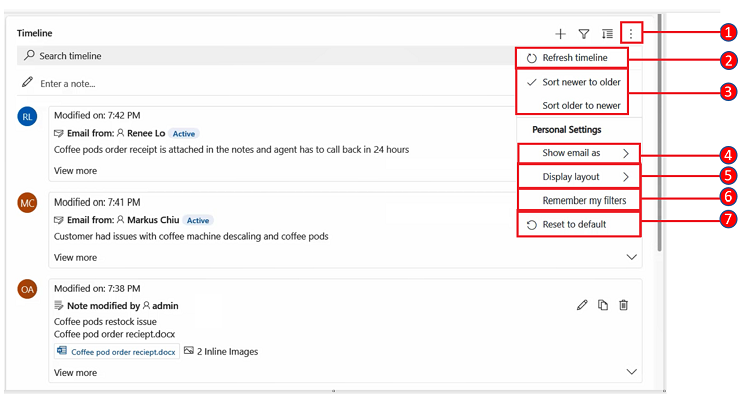Open Coffee pod order reciept.docx attachment
The height and width of the screenshot is (400, 746).
[122, 352]
